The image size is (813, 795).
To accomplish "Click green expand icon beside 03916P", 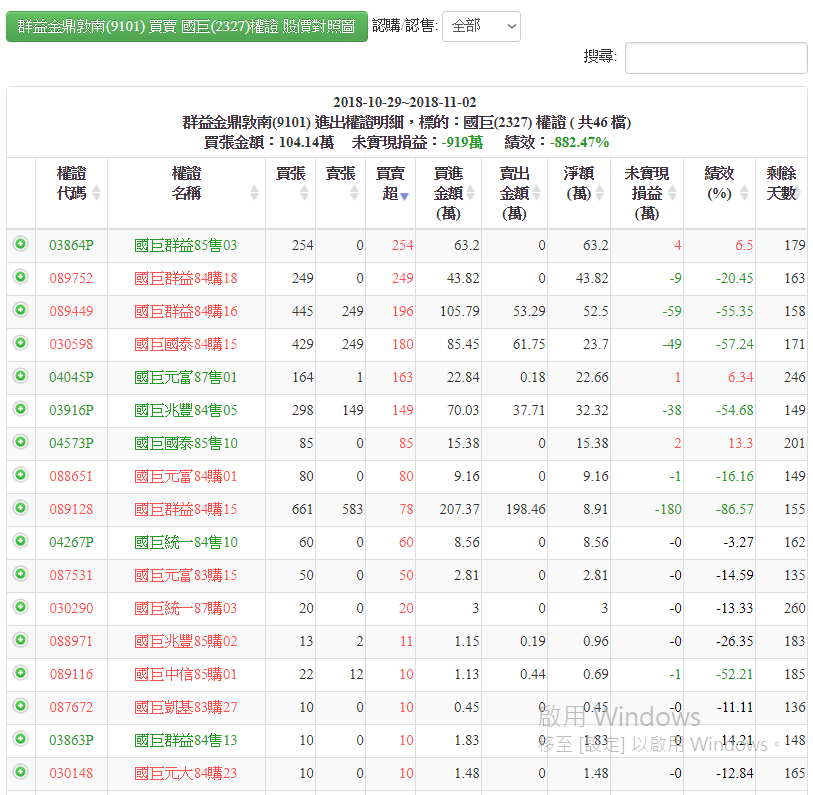I will pyautogui.click(x=20, y=410).
